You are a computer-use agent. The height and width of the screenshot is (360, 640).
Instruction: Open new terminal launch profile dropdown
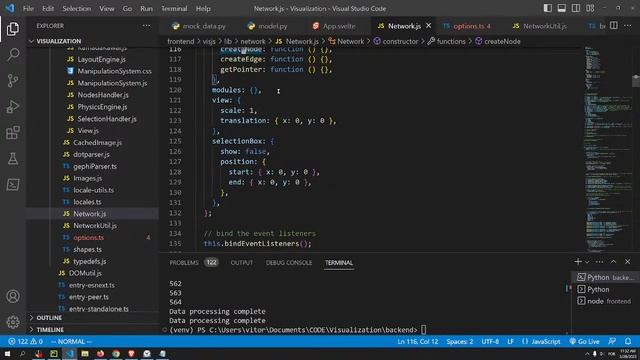click(x=587, y=262)
